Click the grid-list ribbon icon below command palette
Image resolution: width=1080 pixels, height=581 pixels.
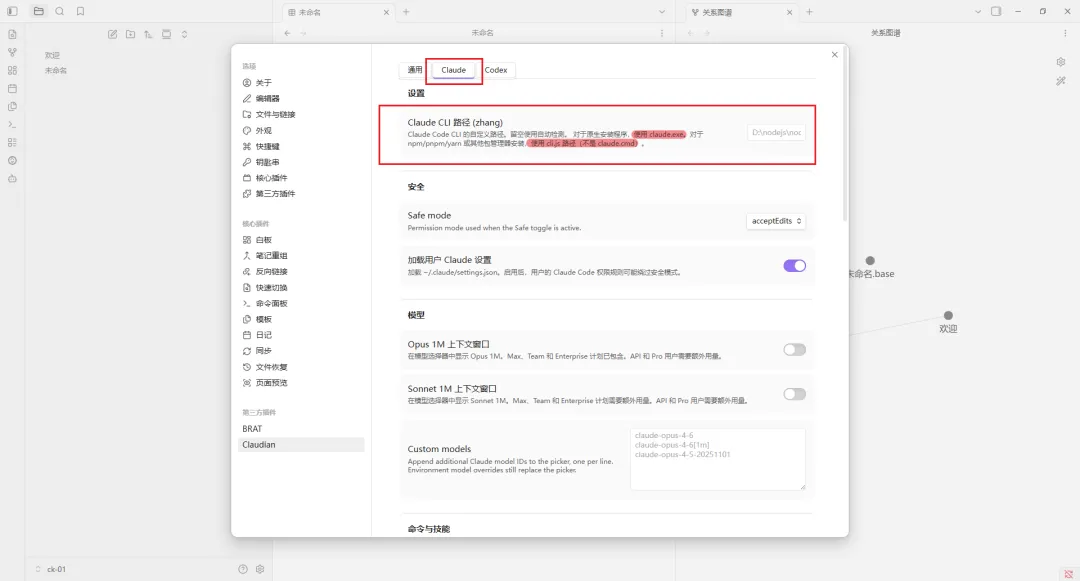(12, 142)
